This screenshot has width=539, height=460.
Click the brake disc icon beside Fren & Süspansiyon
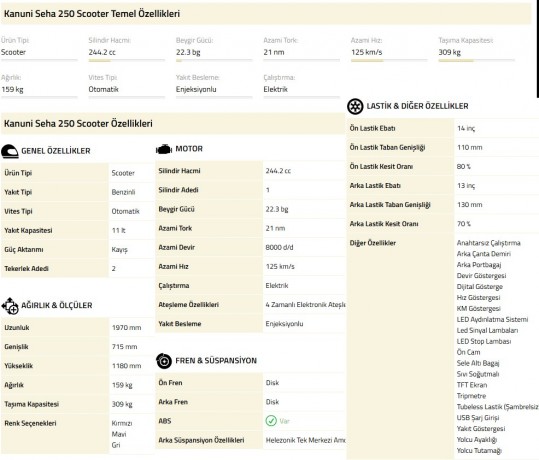click(x=164, y=361)
